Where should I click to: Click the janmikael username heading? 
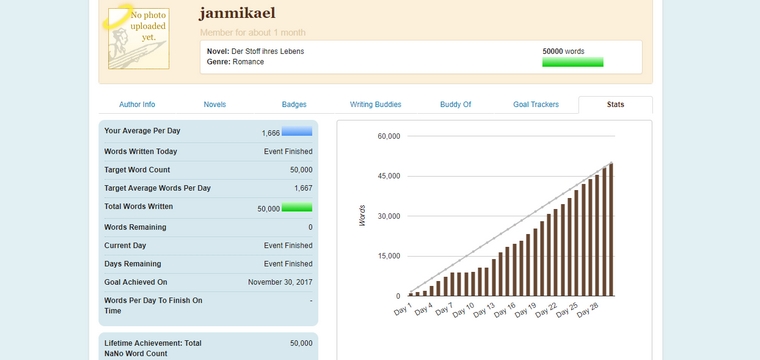237,14
